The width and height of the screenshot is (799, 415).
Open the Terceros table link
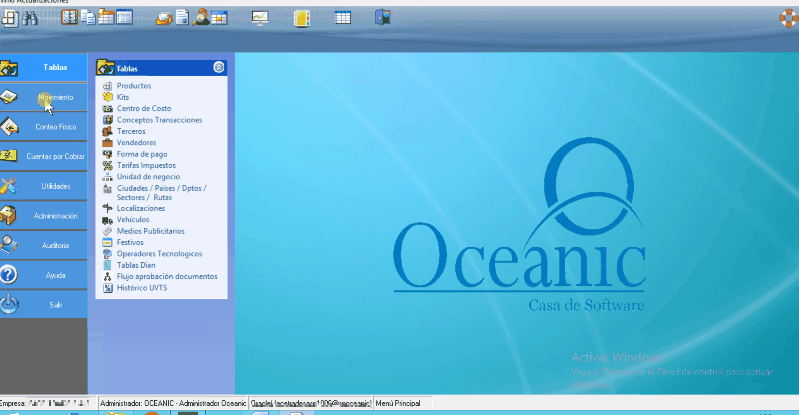pyautogui.click(x=131, y=131)
